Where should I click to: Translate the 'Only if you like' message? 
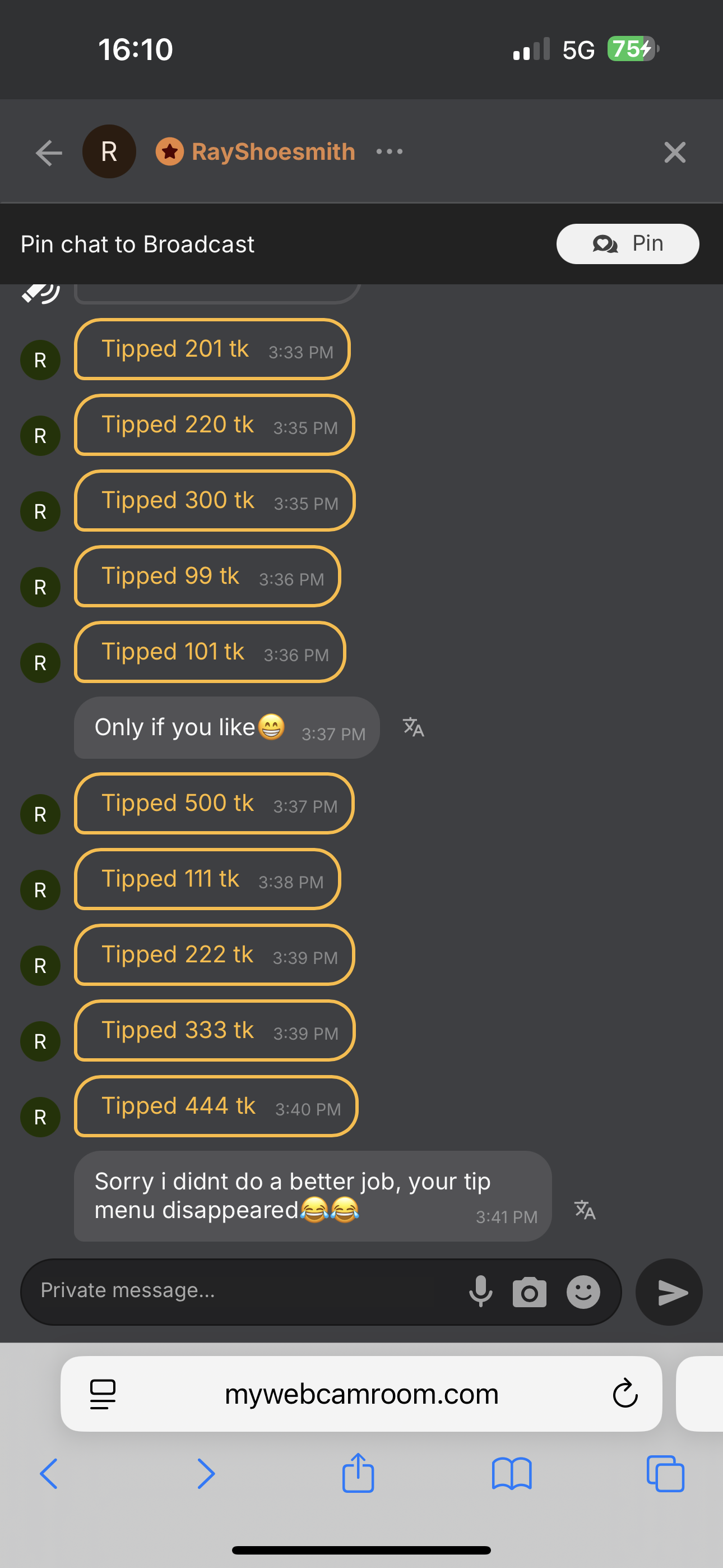[x=414, y=727]
